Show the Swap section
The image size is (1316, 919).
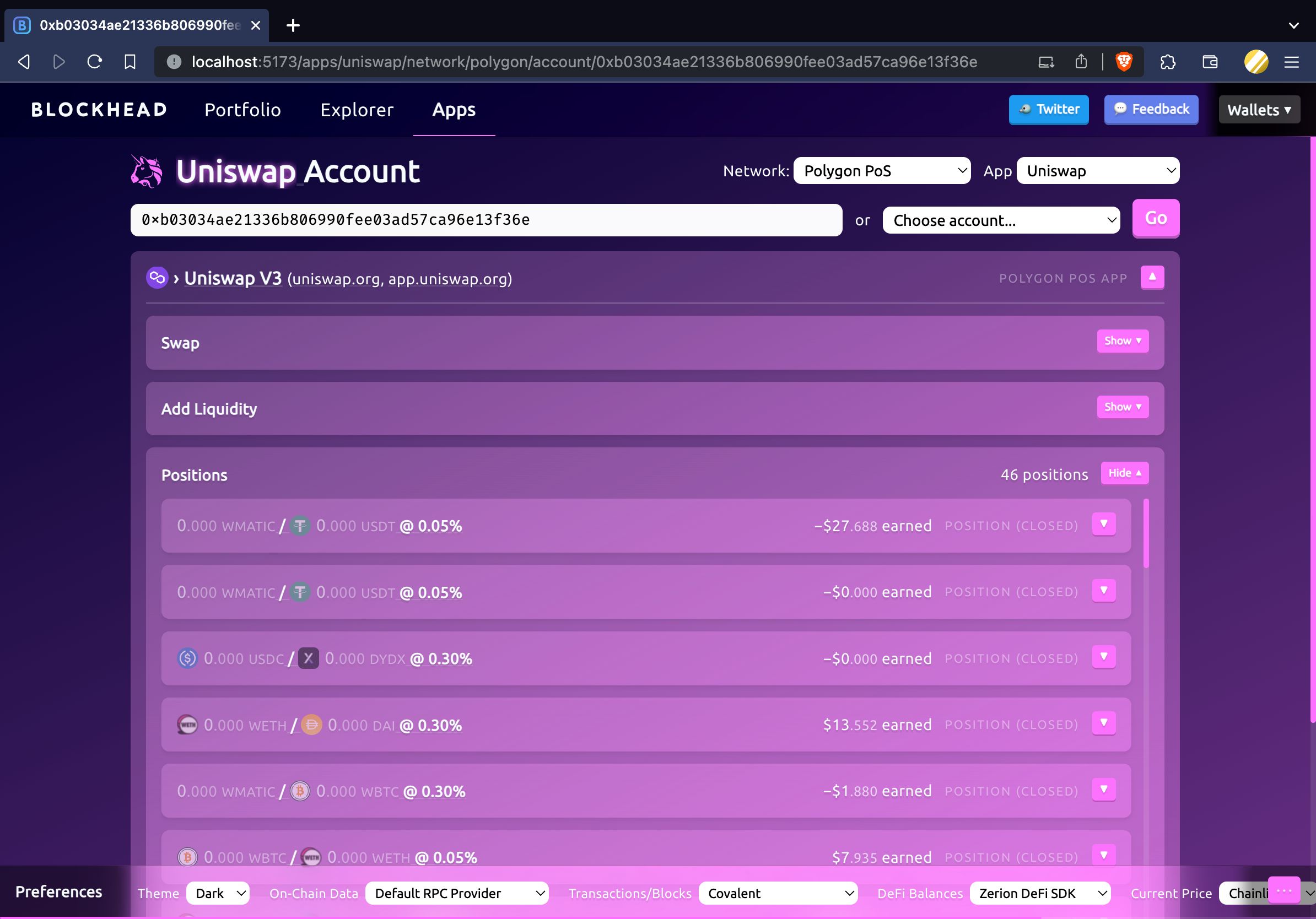tap(1122, 341)
